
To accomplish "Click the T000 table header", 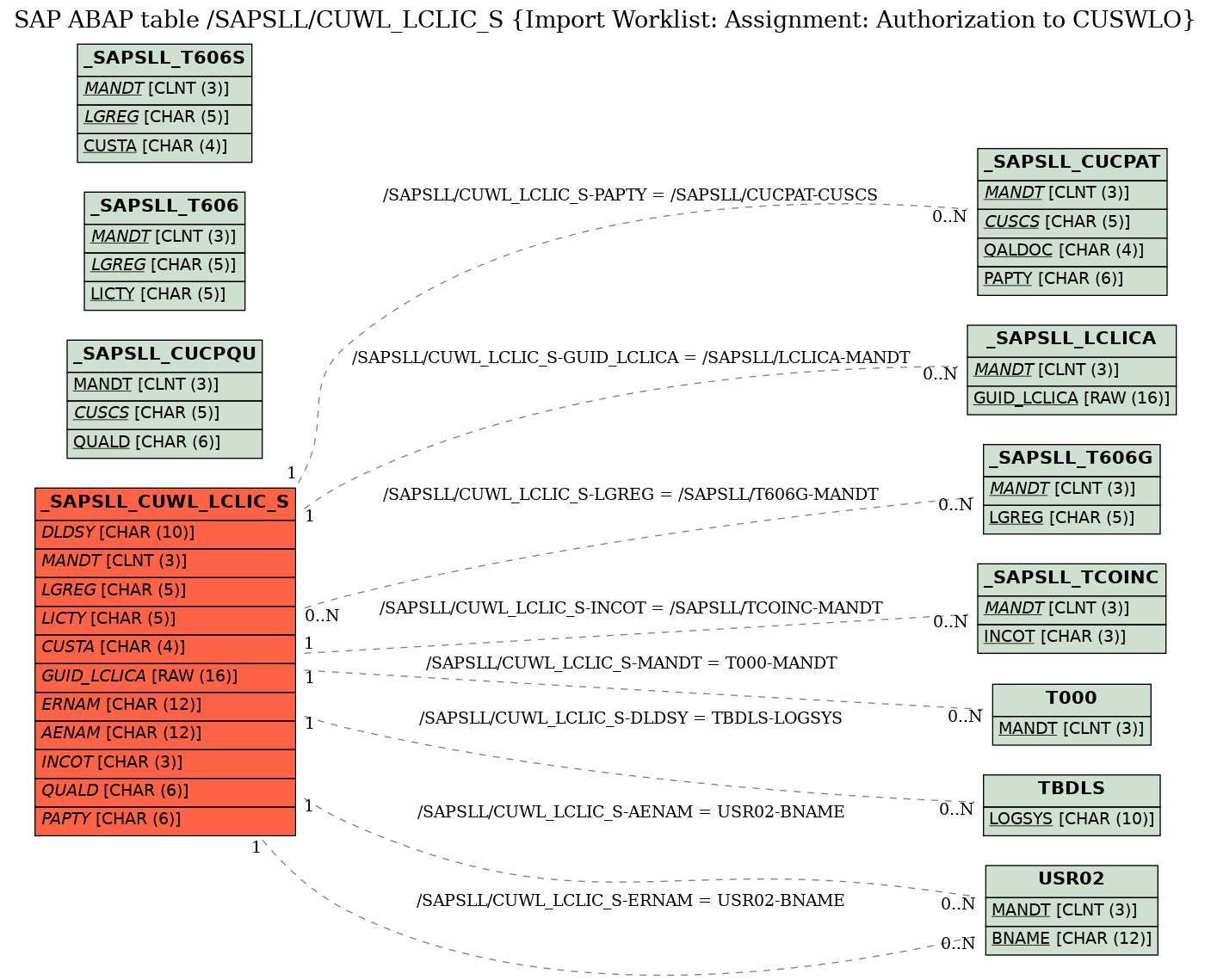I will click(x=1072, y=700).
